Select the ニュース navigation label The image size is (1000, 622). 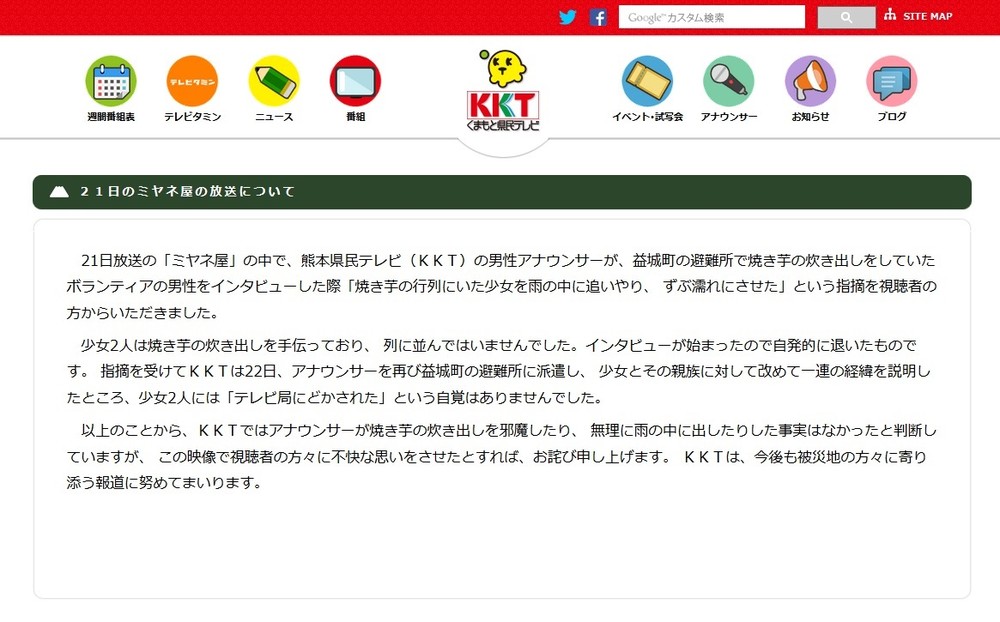274,113
